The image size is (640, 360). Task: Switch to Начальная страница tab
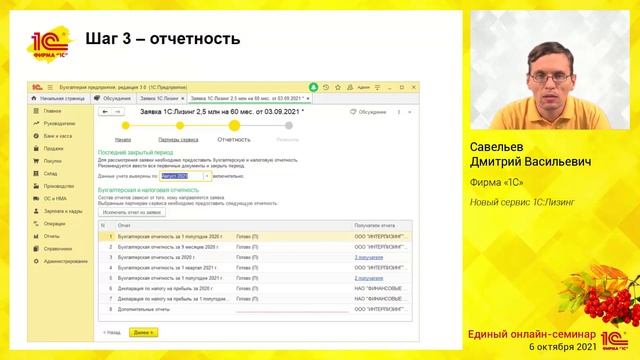coord(58,98)
